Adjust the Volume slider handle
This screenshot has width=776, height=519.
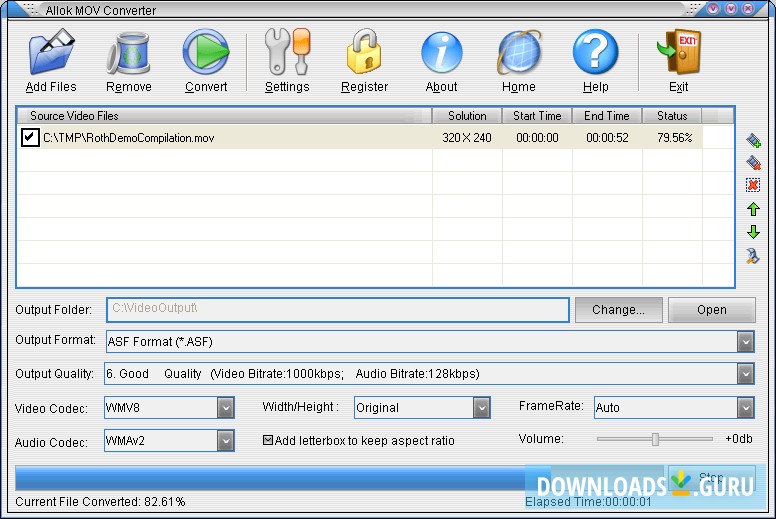pyautogui.click(x=655, y=439)
